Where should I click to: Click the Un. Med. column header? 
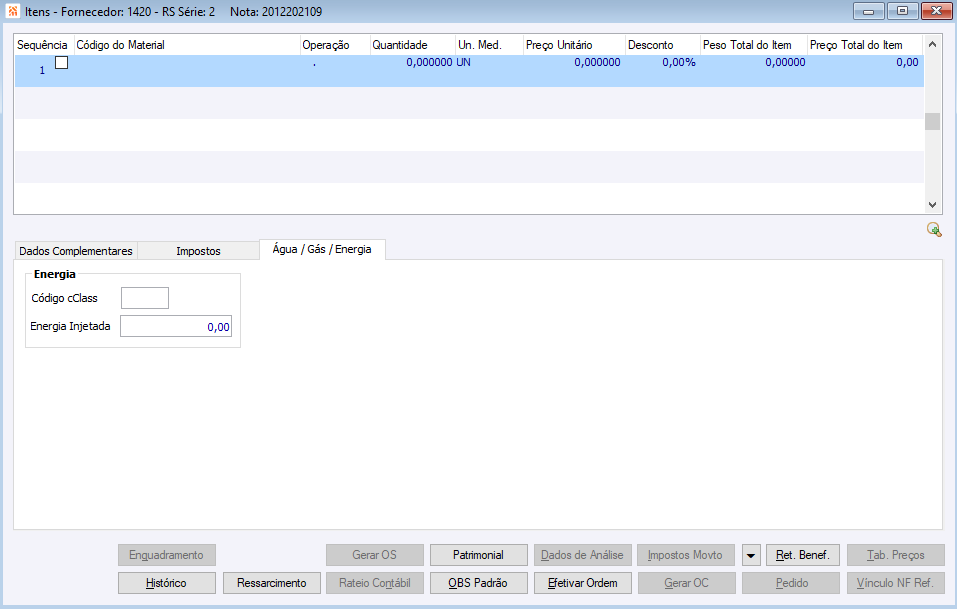(489, 45)
